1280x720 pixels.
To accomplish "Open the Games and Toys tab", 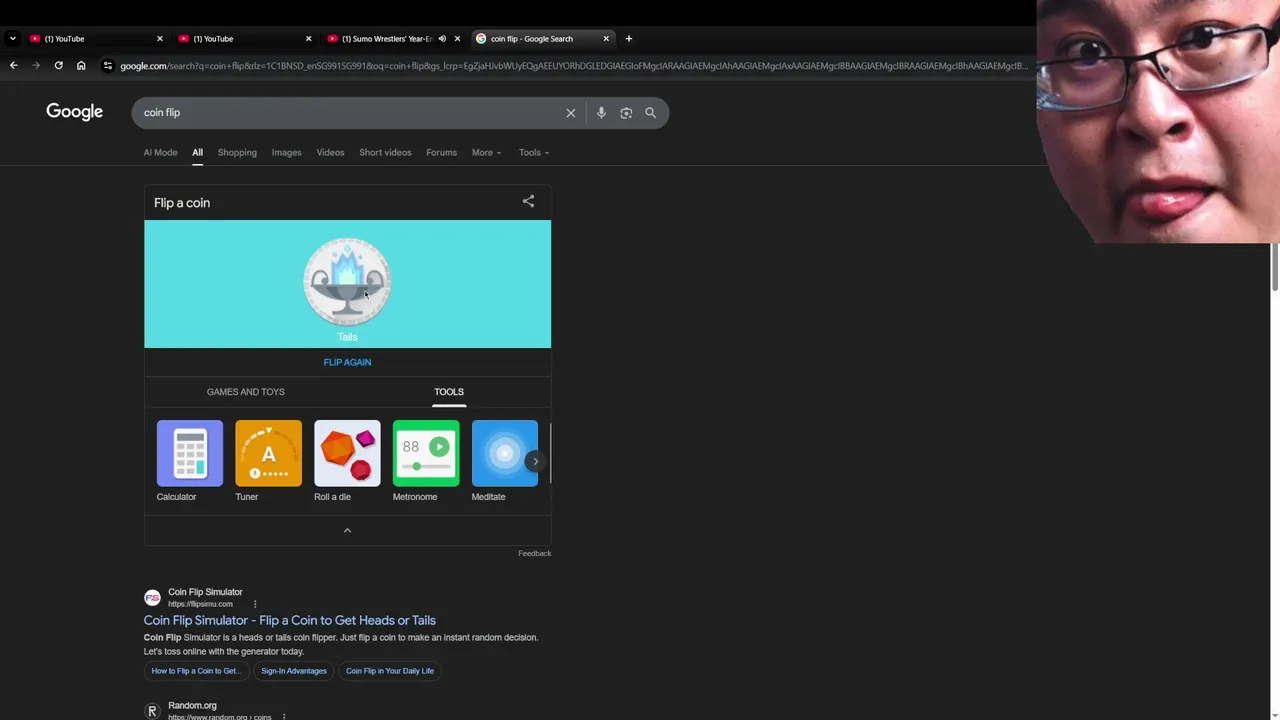I will 246,392.
